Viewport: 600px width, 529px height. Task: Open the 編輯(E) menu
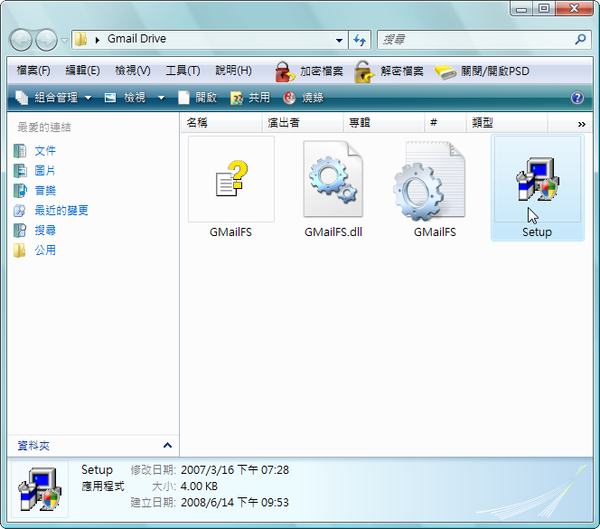(x=83, y=71)
